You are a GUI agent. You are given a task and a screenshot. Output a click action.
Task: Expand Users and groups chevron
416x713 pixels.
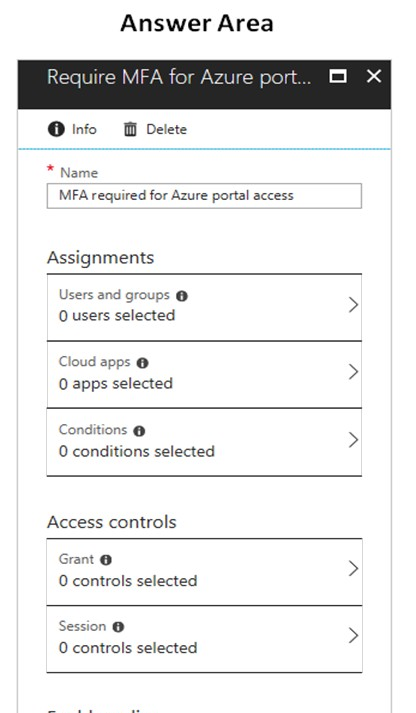353,305
